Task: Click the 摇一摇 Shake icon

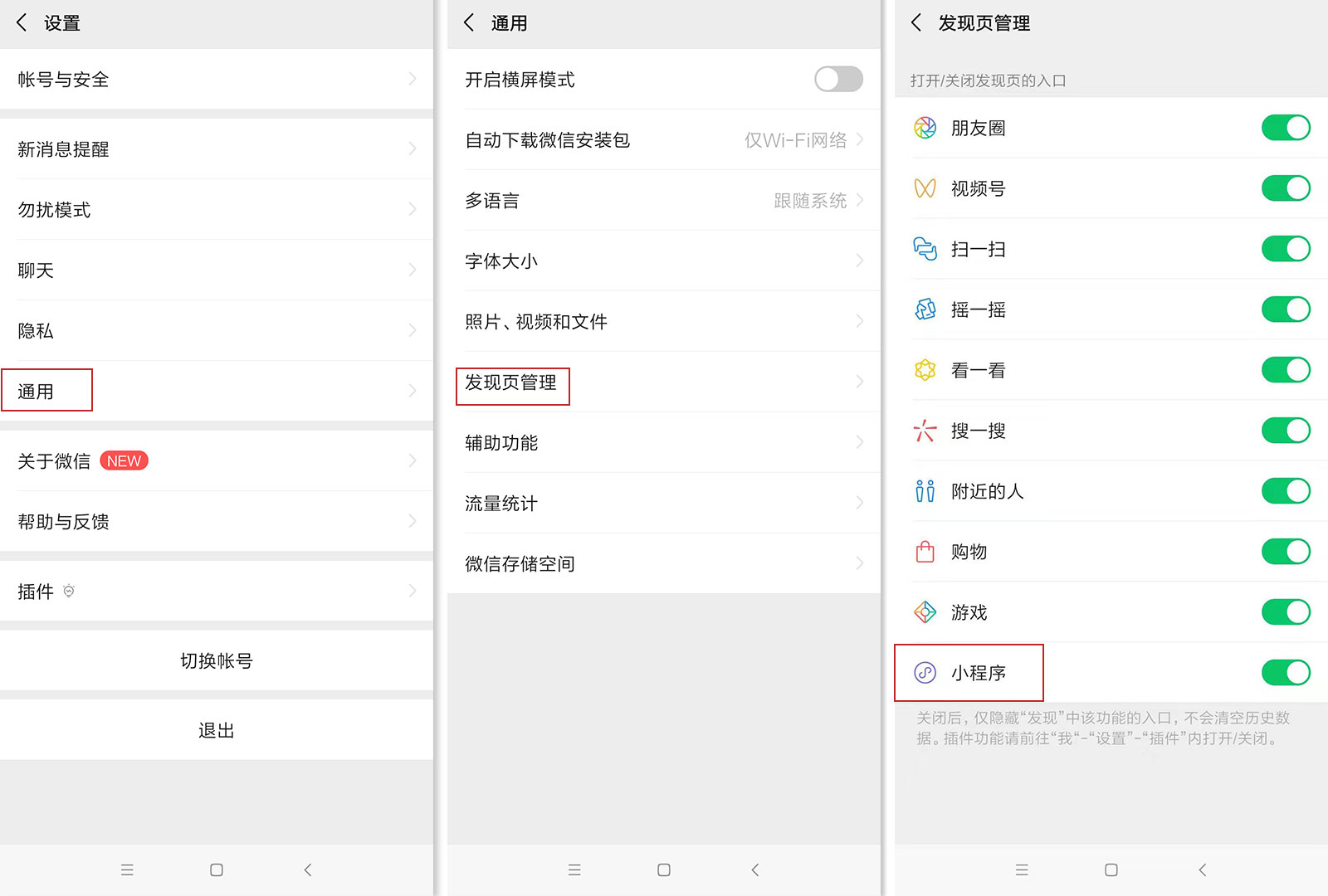Action: coord(925,309)
